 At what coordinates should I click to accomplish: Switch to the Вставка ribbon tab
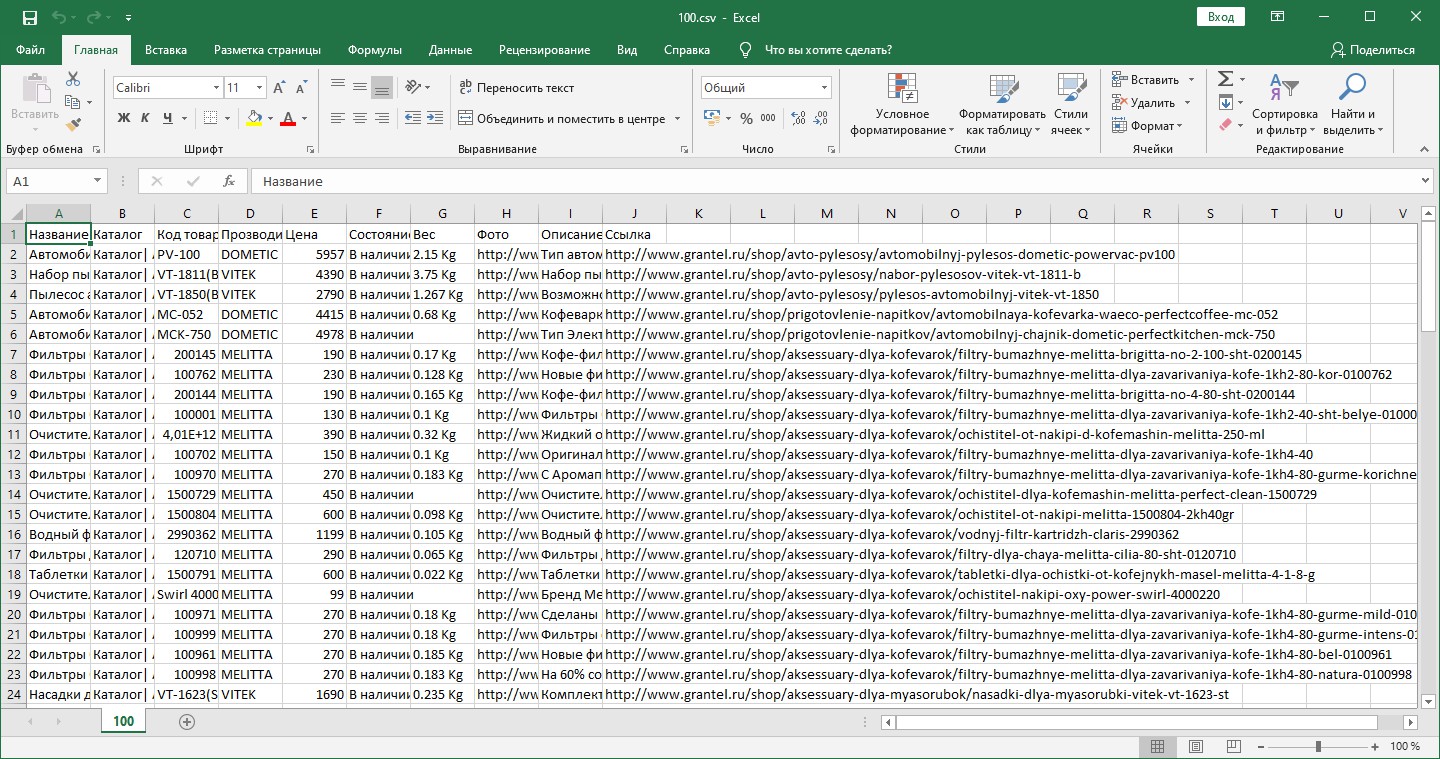(x=166, y=50)
